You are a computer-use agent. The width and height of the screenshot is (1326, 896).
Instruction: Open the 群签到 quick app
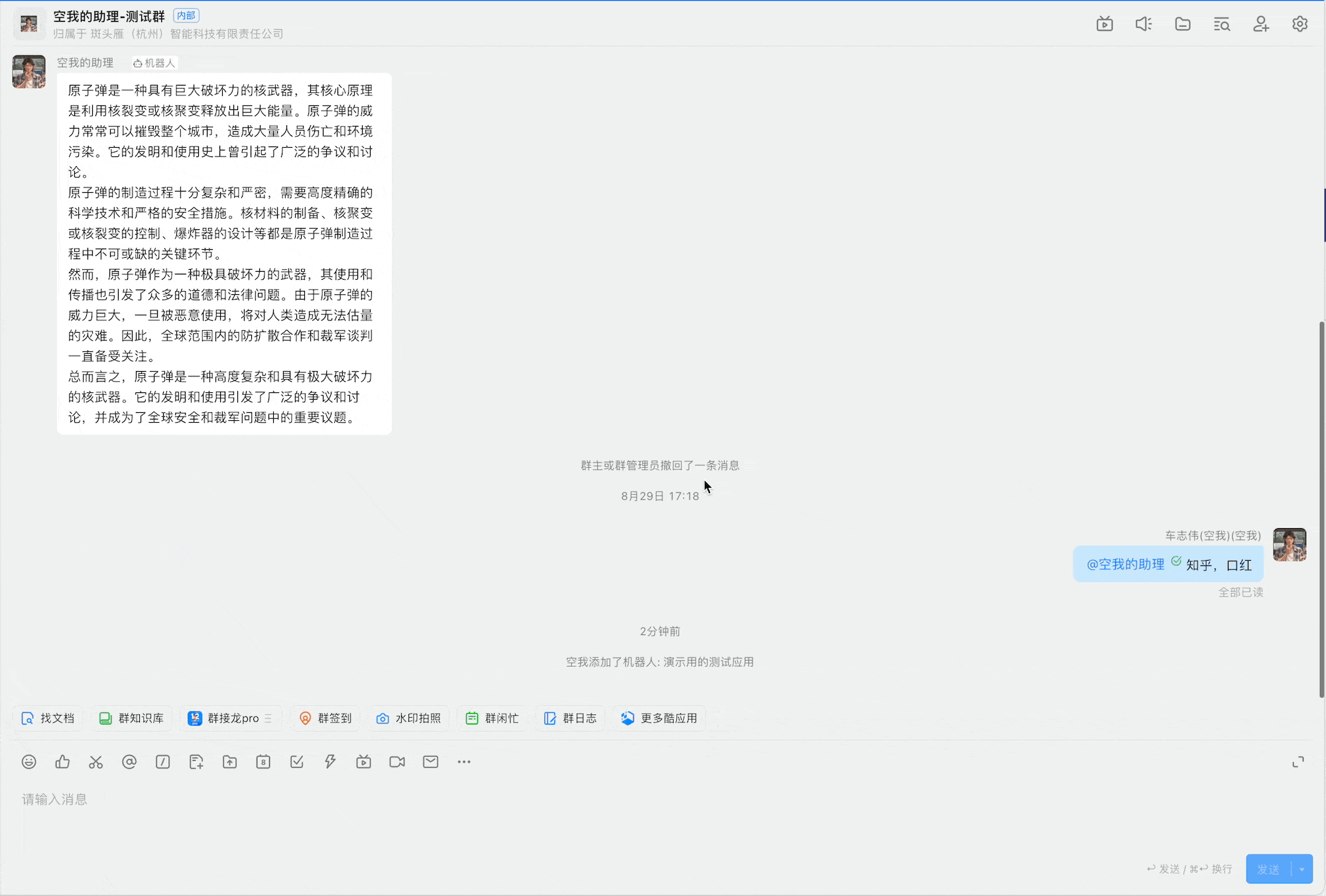(x=326, y=718)
